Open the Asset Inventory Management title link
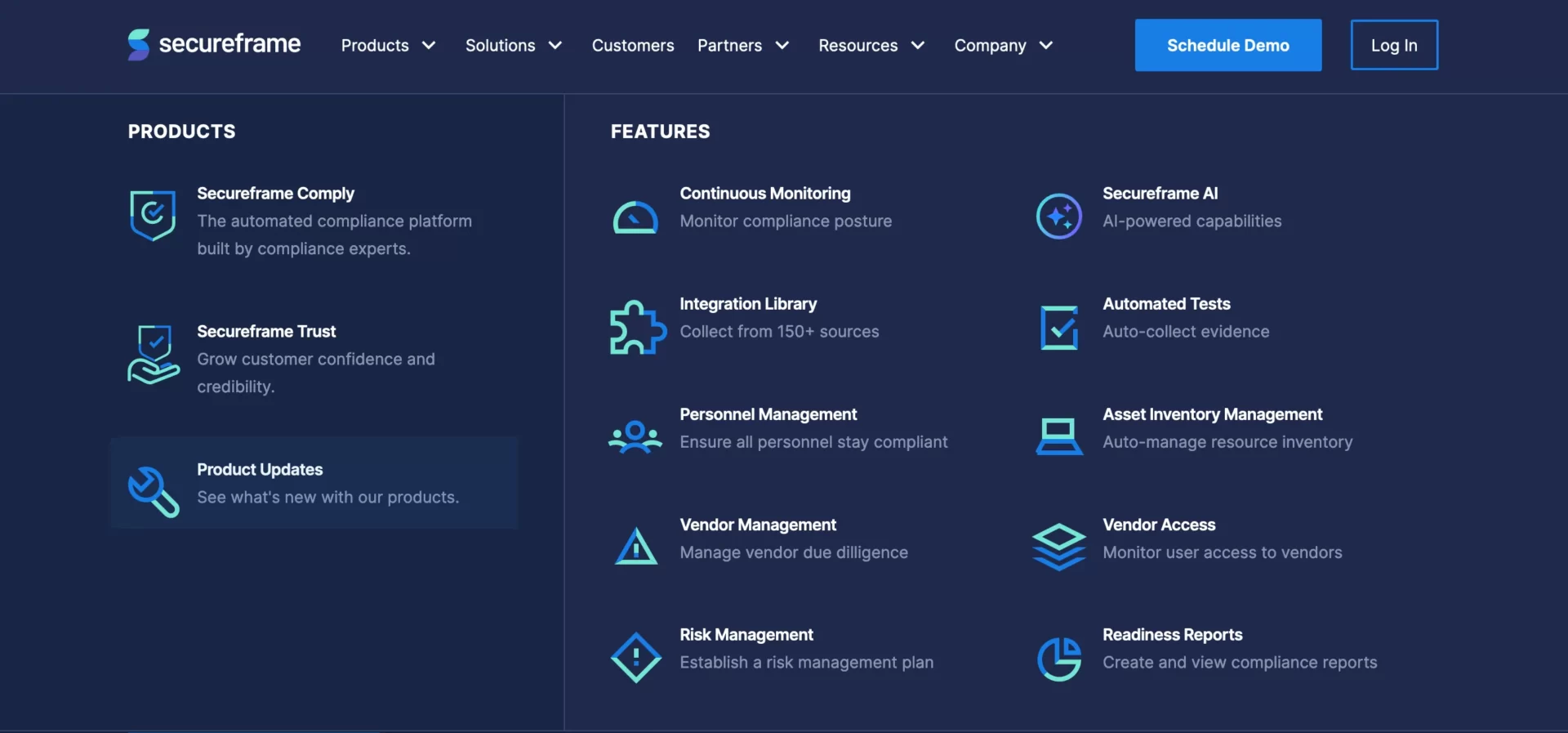 (1212, 414)
